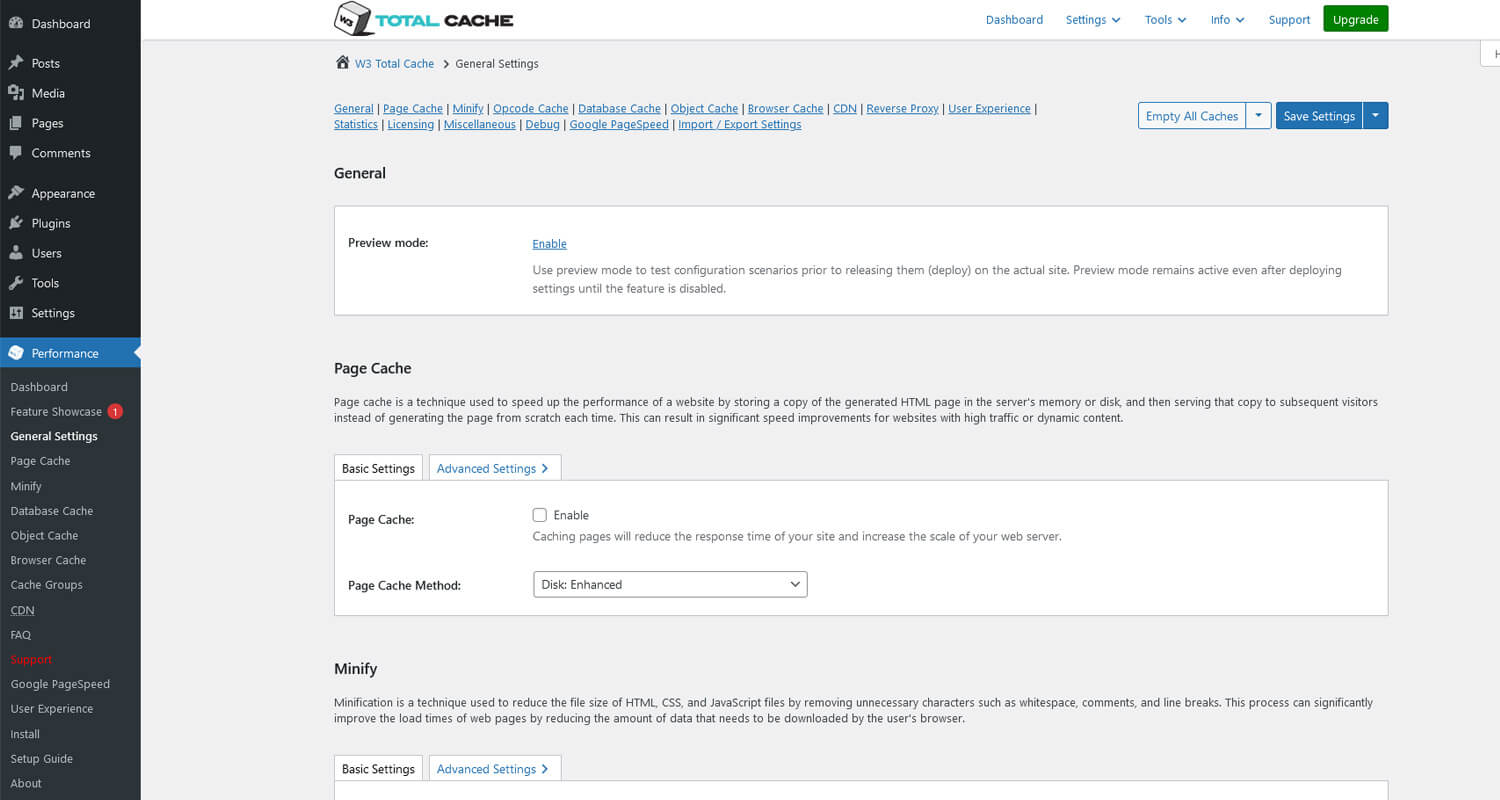Jump to Opcode Cache anchor link
Image resolution: width=1500 pixels, height=800 pixels.
[531, 108]
